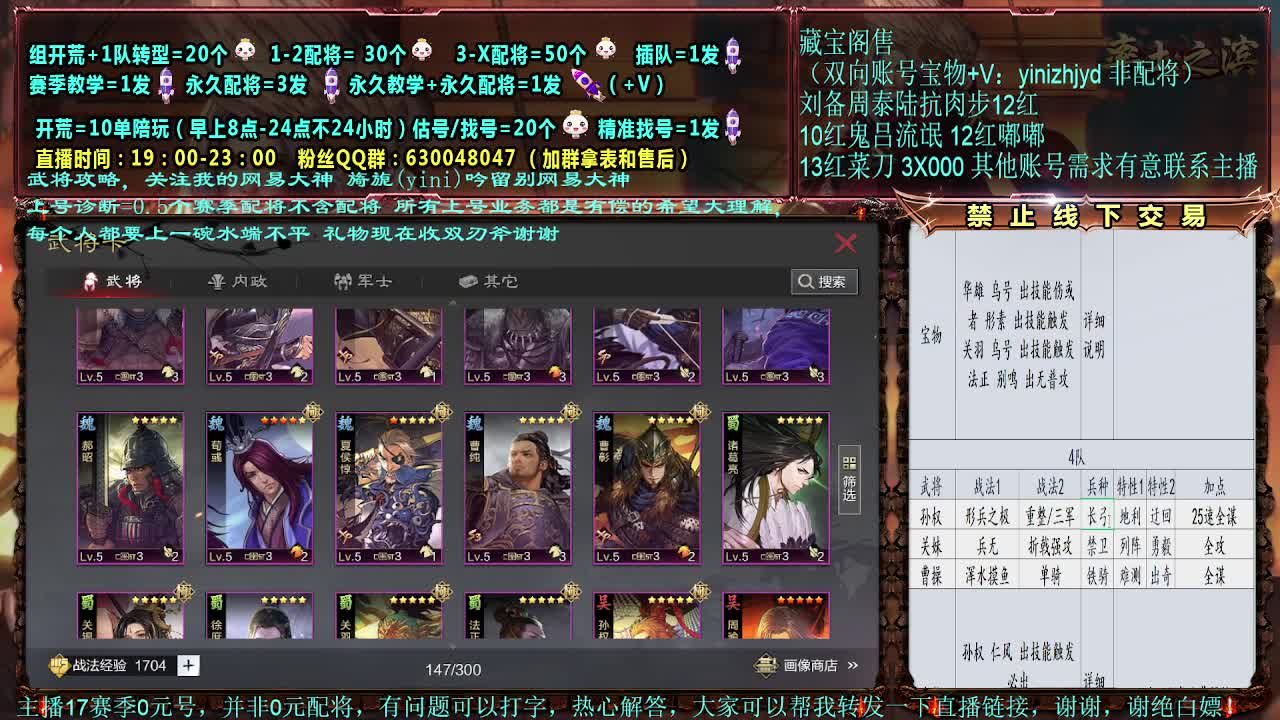This screenshot has width=1280, height=720.
Task: Click the badge on 曹纯's card
Action: [x=571, y=411]
